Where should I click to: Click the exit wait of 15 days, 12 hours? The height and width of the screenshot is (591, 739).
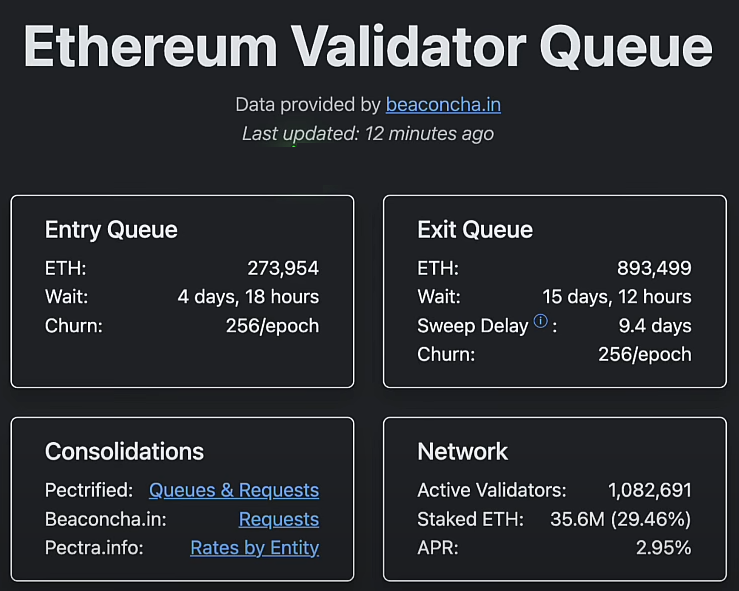click(x=616, y=297)
